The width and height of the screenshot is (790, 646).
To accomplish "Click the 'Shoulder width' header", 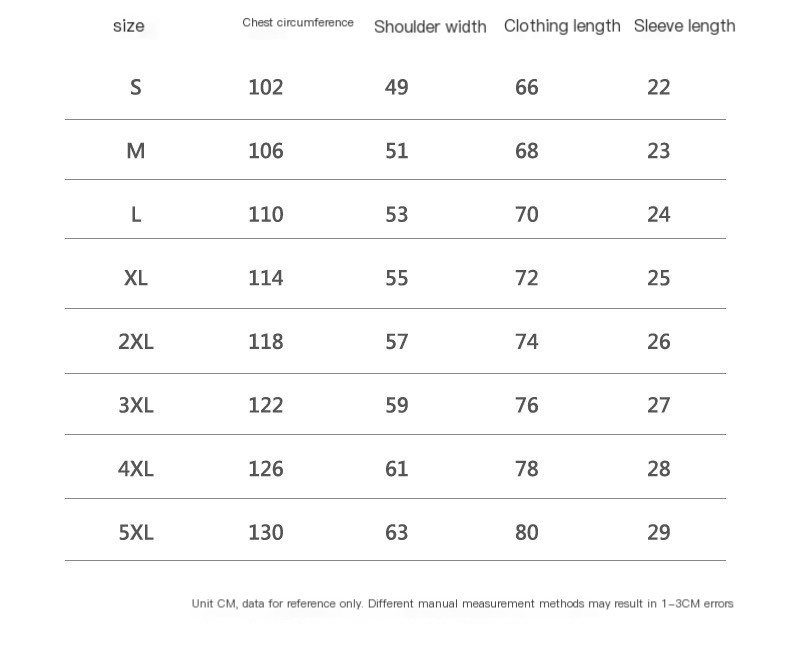I will coord(430,26).
